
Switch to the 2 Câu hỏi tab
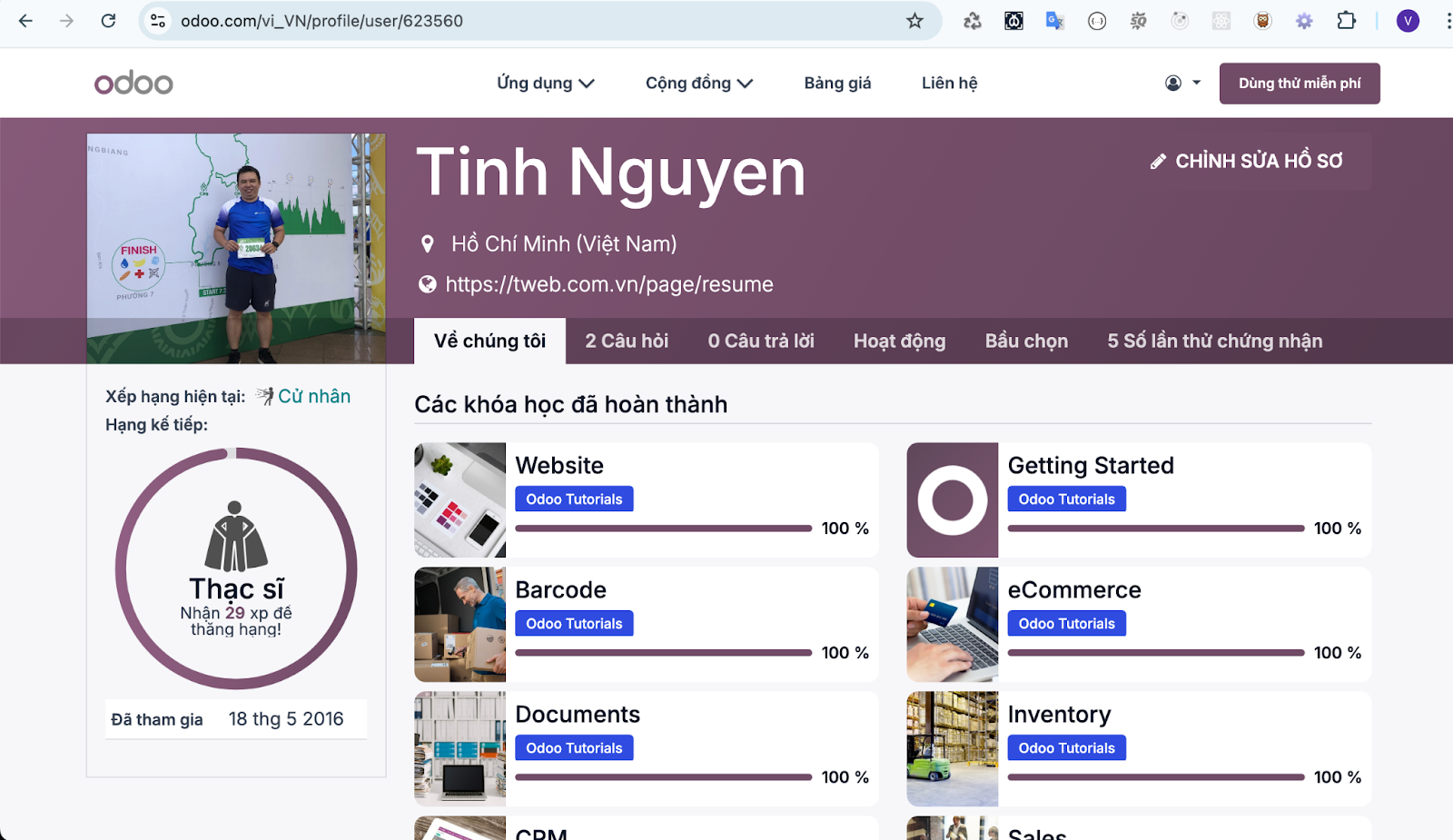point(627,341)
